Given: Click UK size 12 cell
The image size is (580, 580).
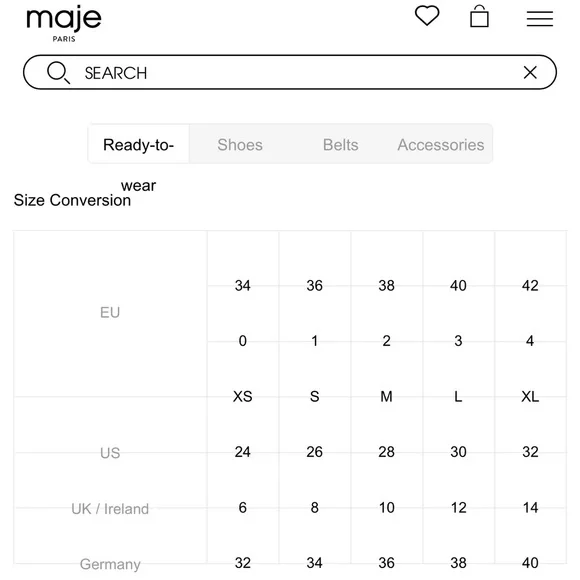Looking at the screenshot, I should tap(458, 508).
